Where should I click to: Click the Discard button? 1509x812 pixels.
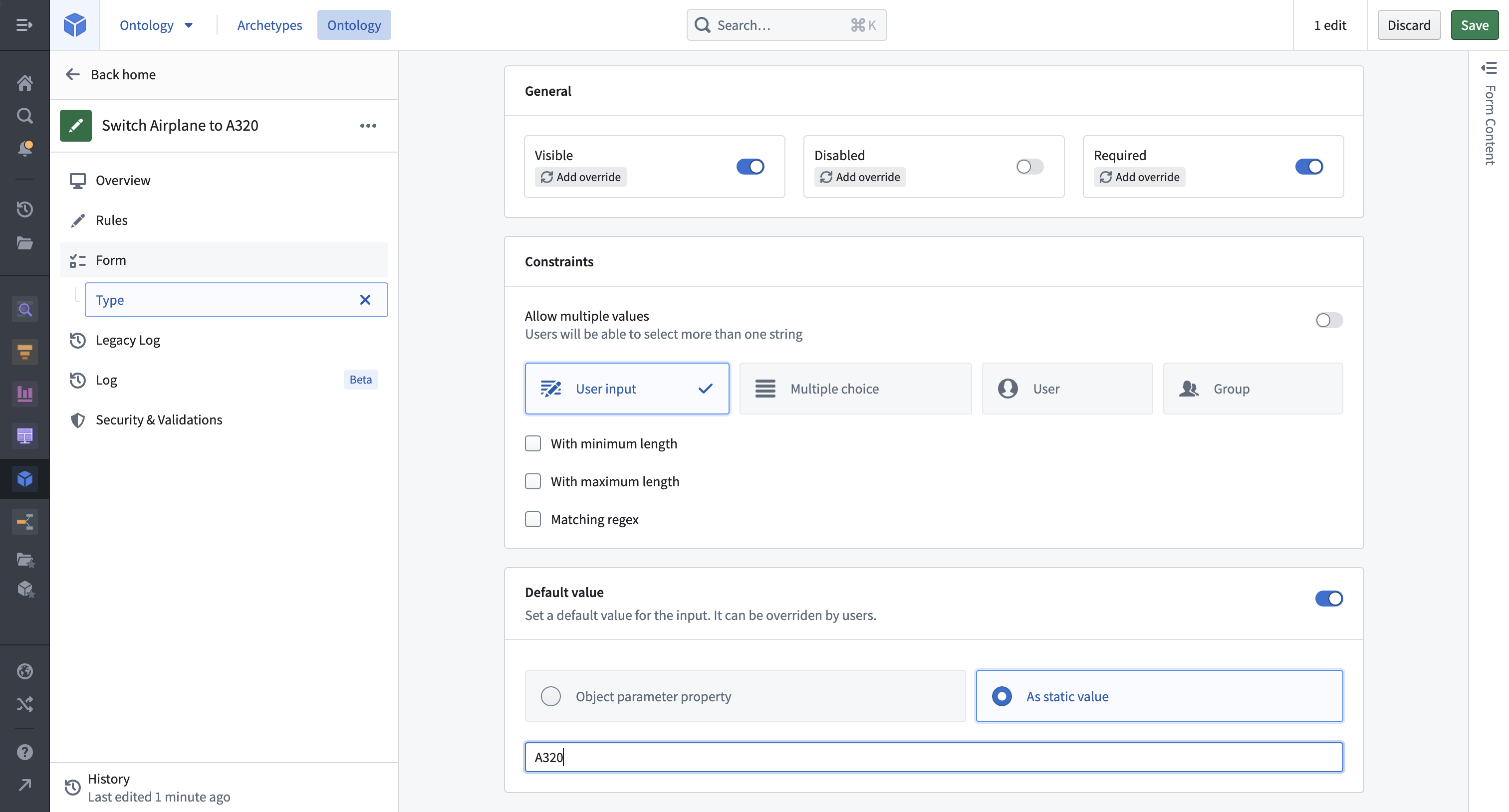click(1408, 25)
